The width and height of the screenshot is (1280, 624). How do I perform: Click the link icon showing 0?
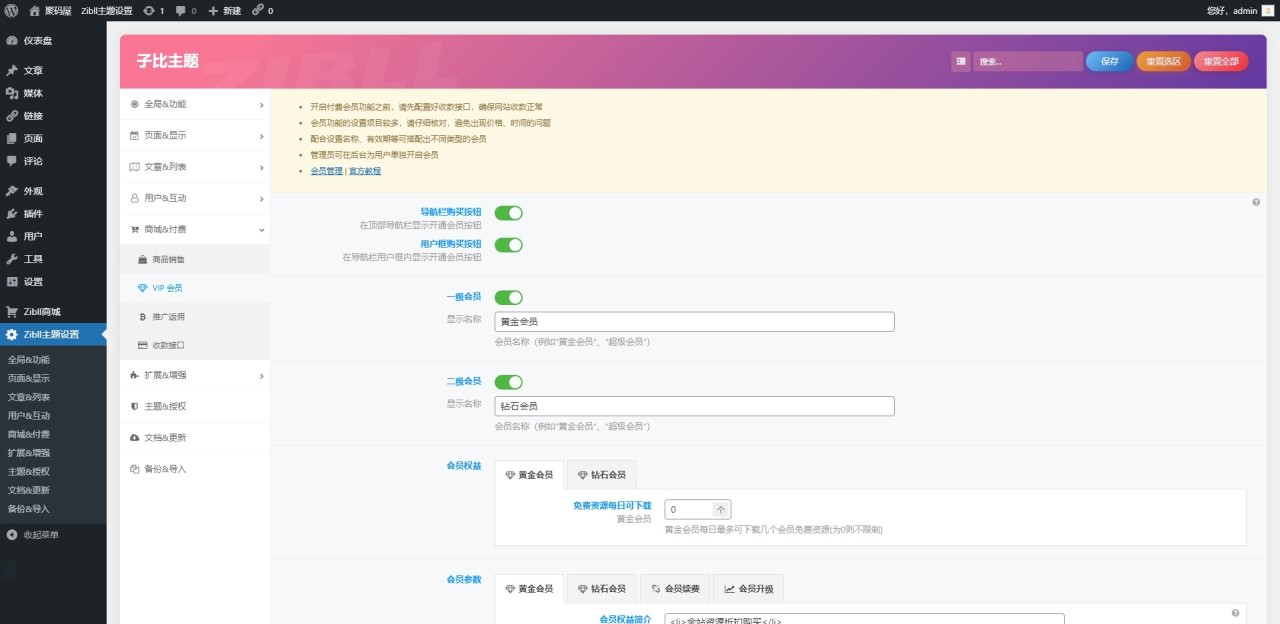pos(262,10)
